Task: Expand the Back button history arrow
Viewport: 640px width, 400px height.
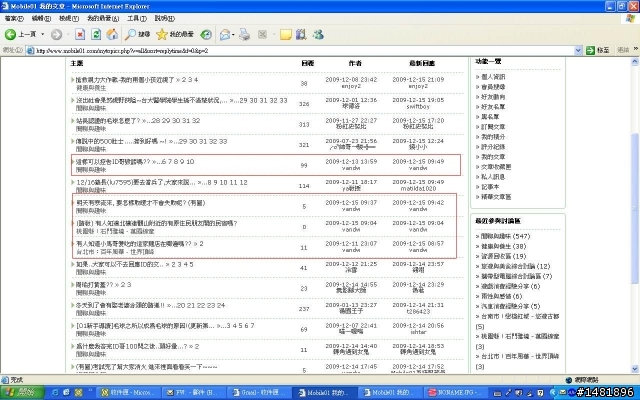Action: 43,34
